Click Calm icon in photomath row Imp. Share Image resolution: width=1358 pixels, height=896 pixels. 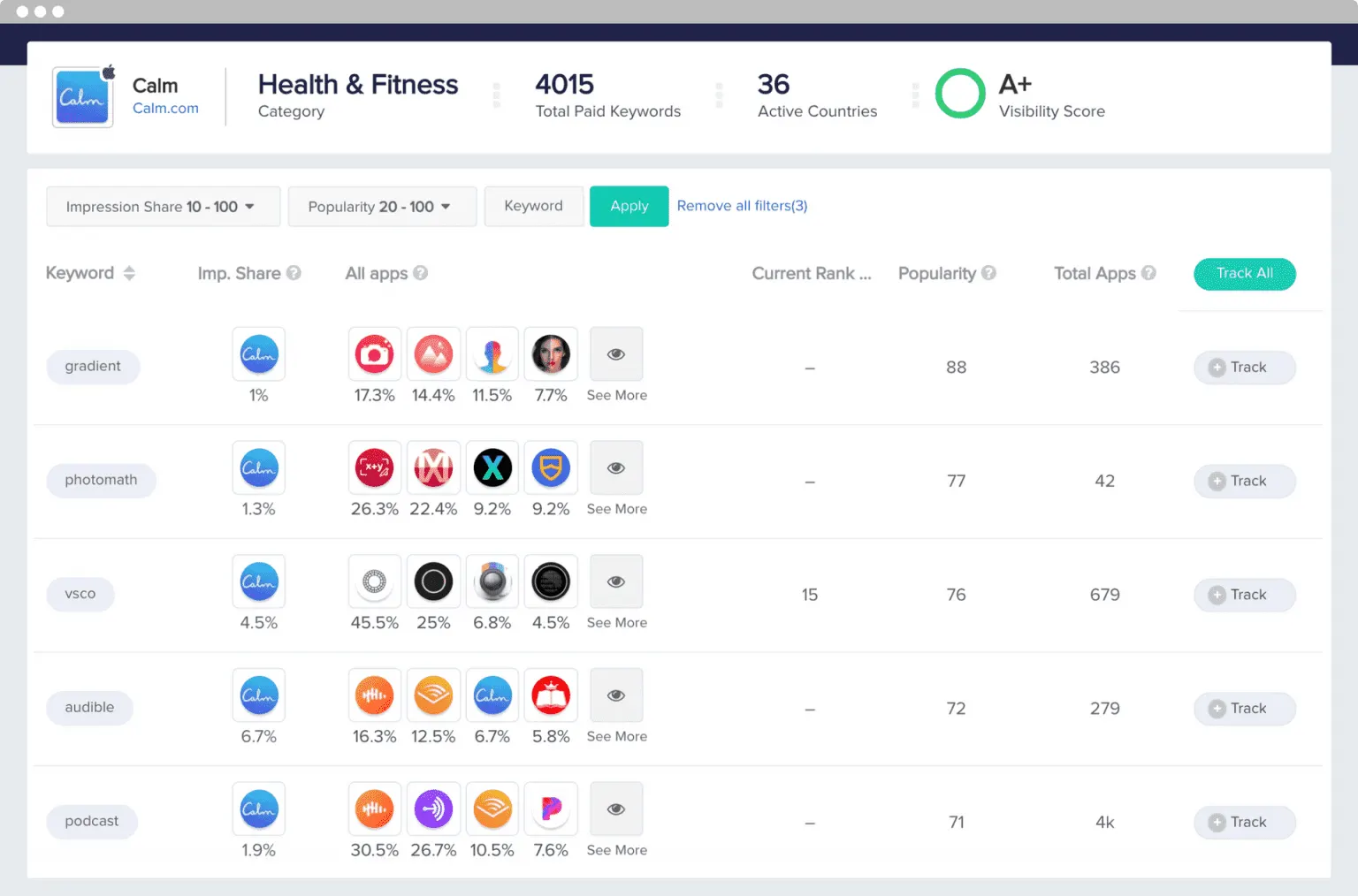pos(259,468)
